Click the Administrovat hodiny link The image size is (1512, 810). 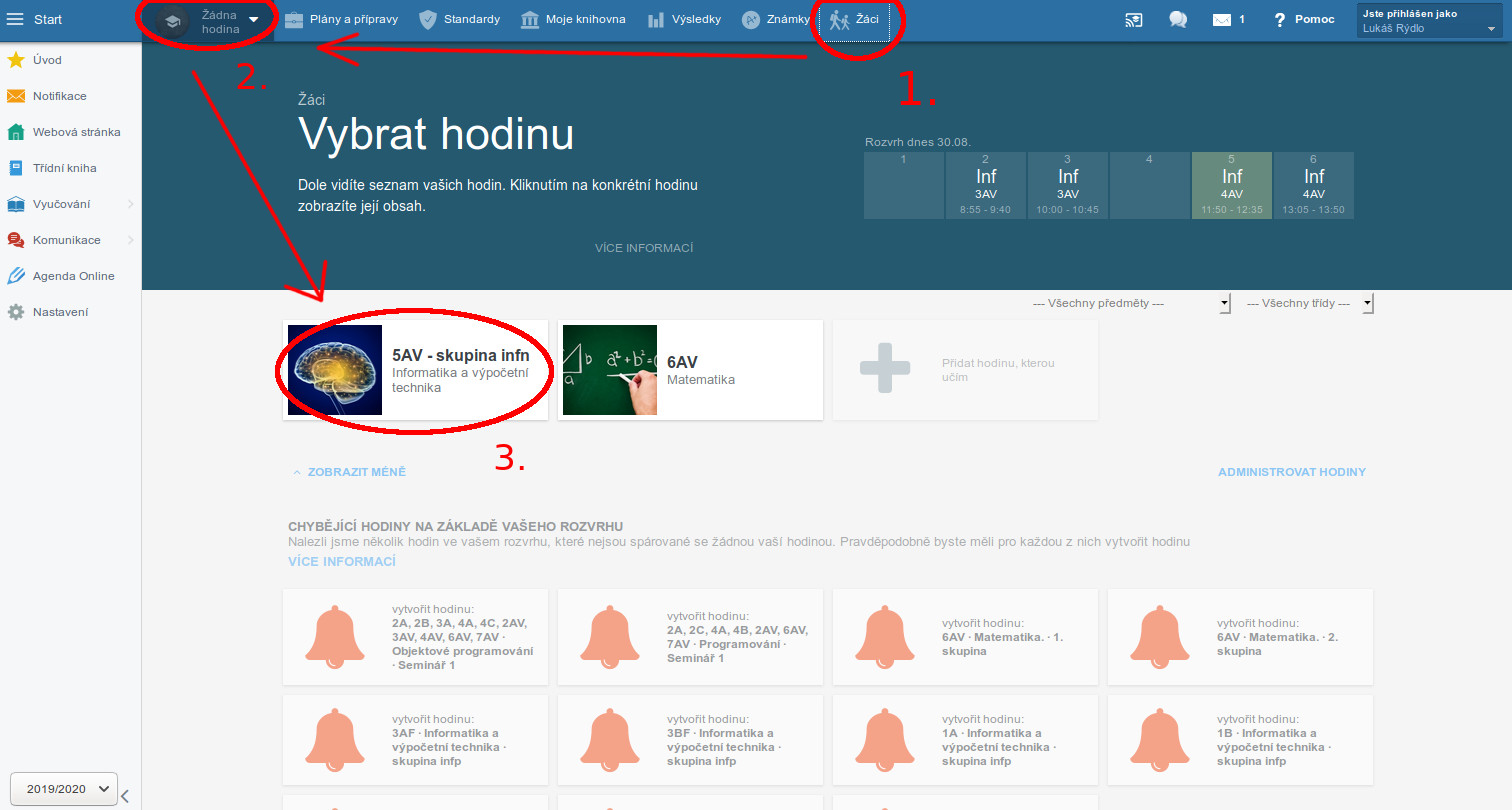(1291, 472)
